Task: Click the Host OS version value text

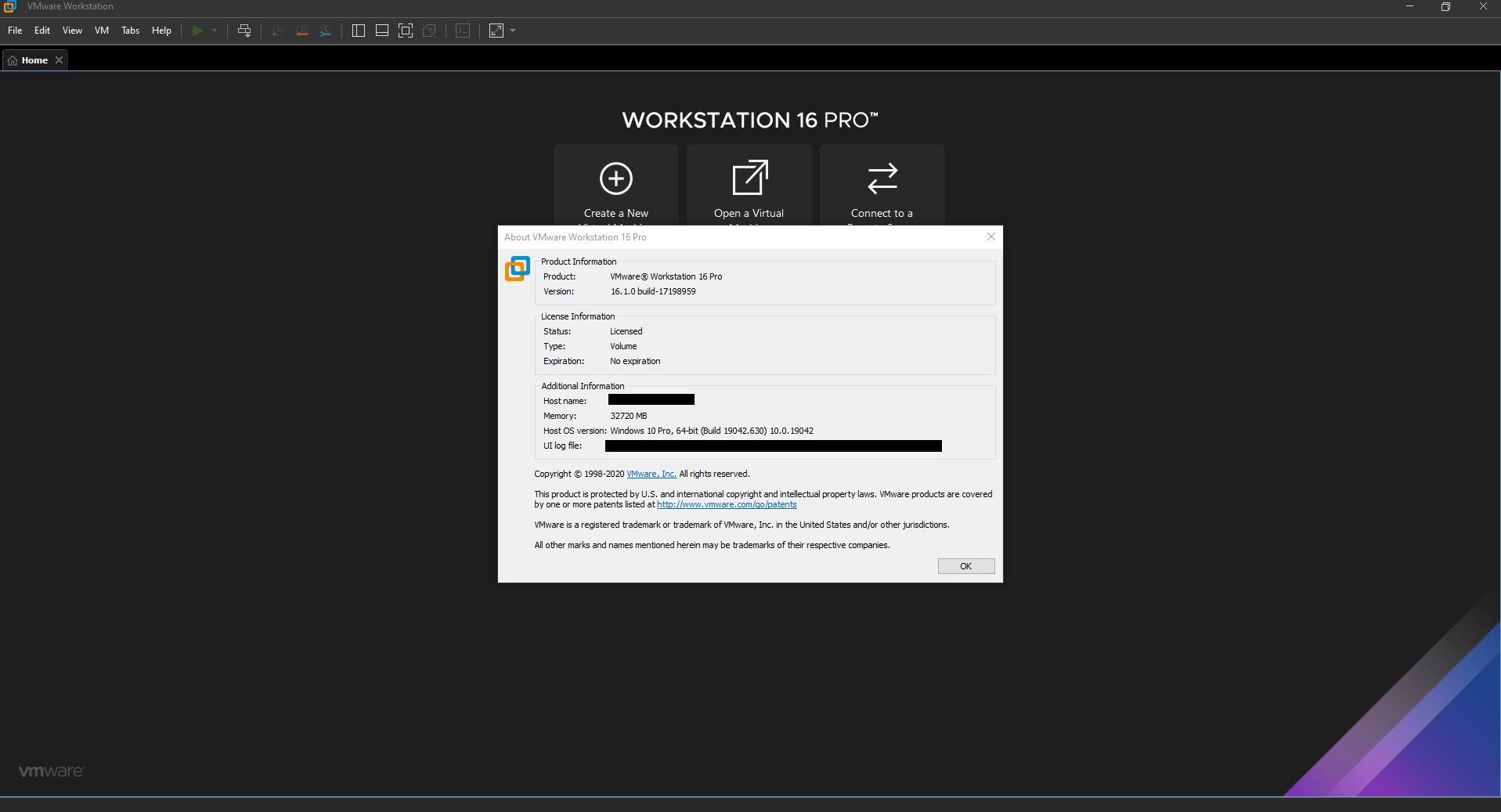Action: [712, 431]
